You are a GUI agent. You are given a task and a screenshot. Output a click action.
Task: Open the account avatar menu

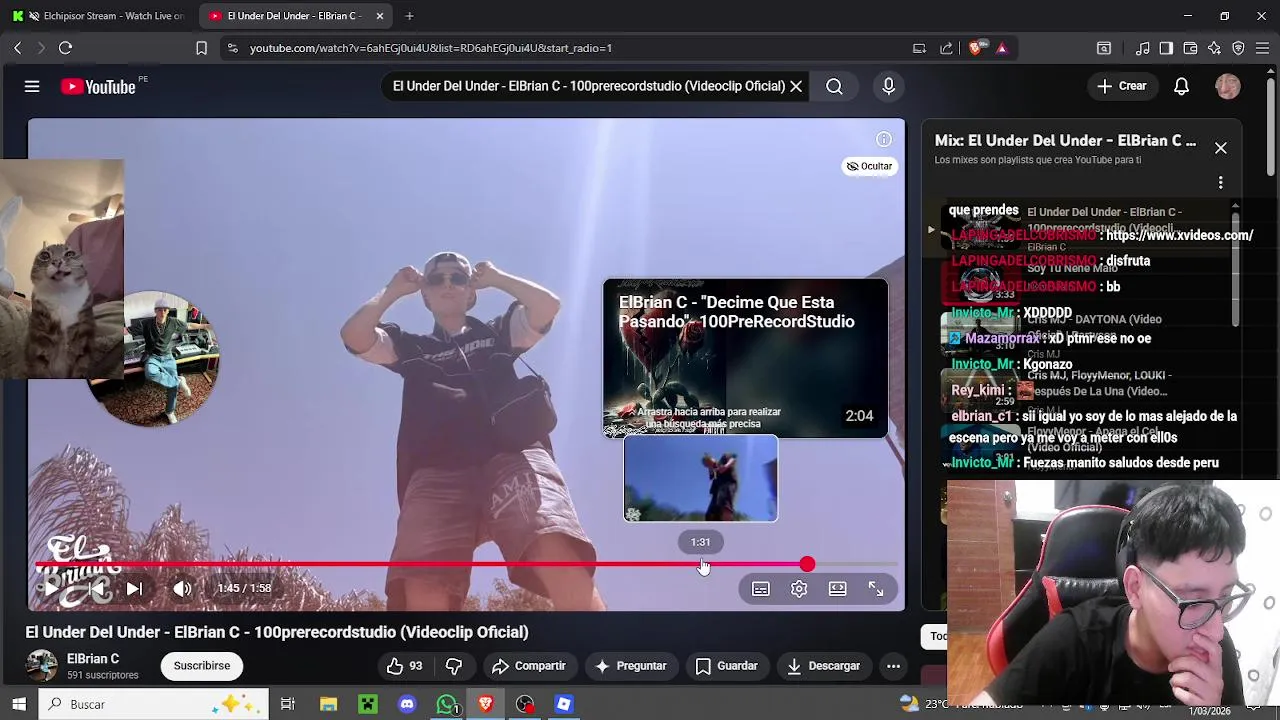(1228, 86)
